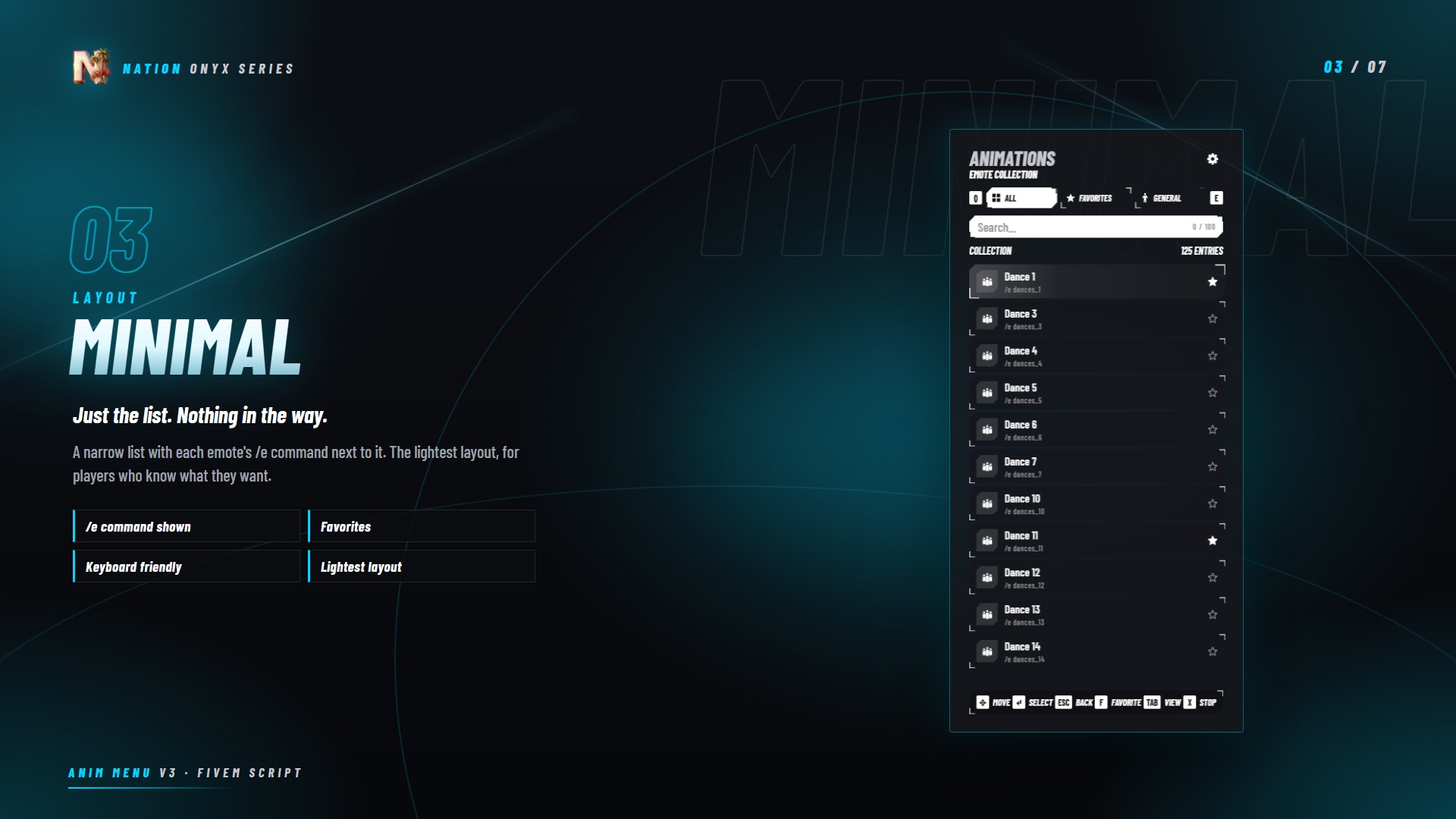Toggle the Dance 12 favorite star
This screenshot has height=819, width=1456.
coord(1213,578)
